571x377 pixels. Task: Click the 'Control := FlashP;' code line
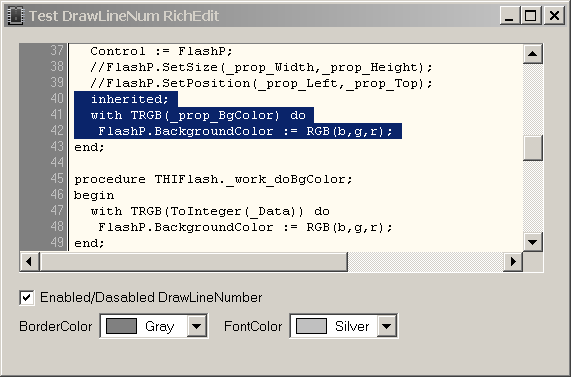tap(161, 51)
